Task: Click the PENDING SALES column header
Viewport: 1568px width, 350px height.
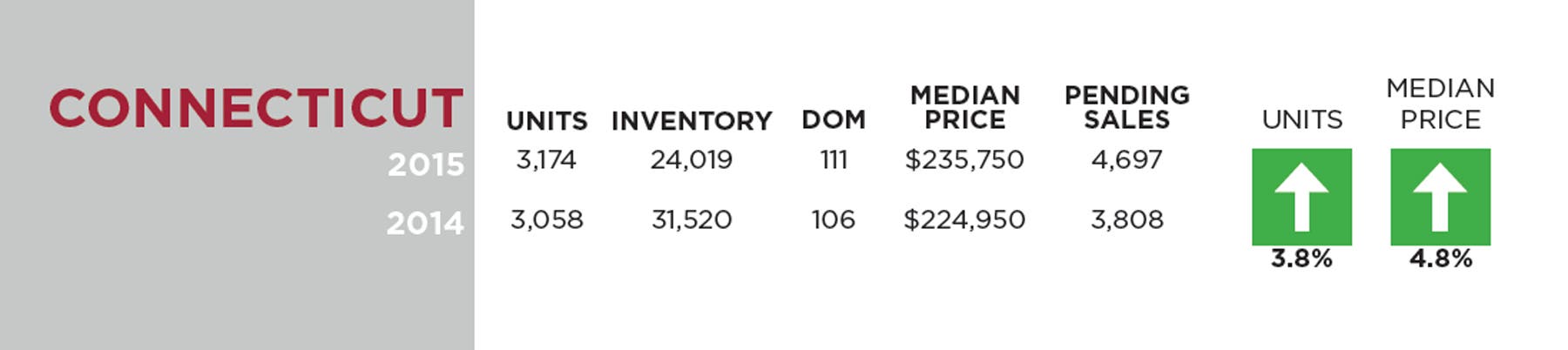Action: pos(1126,107)
